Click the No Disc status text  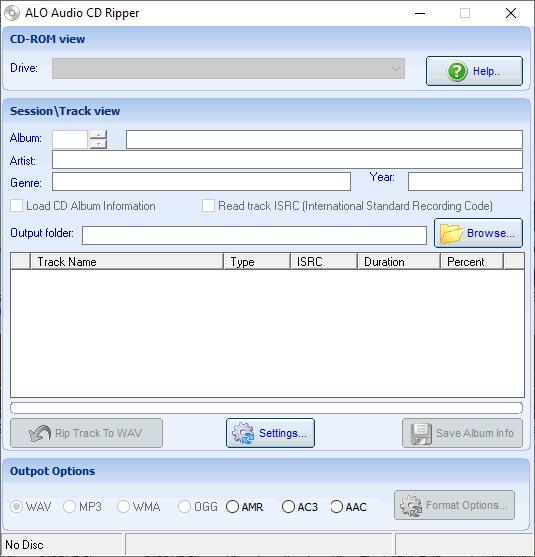pos(24,545)
